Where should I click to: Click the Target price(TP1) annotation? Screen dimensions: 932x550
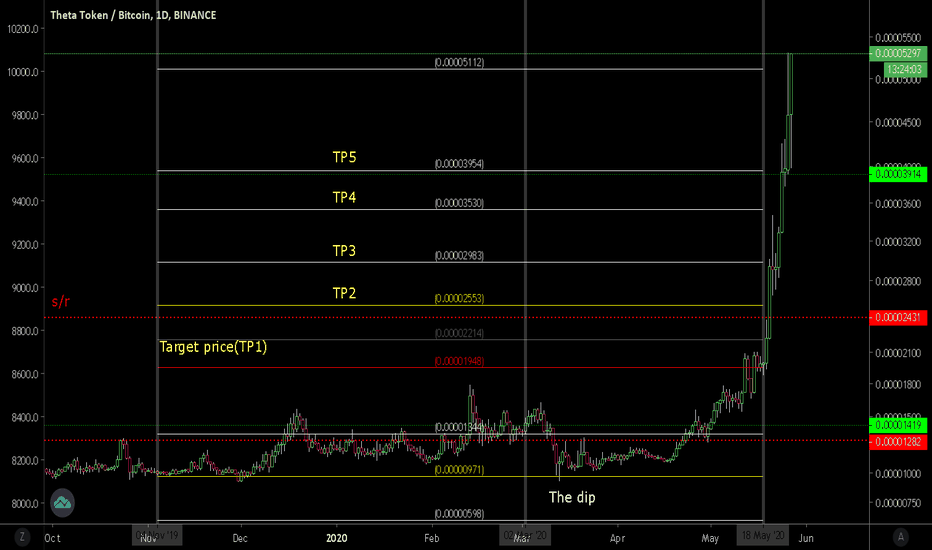click(x=213, y=347)
